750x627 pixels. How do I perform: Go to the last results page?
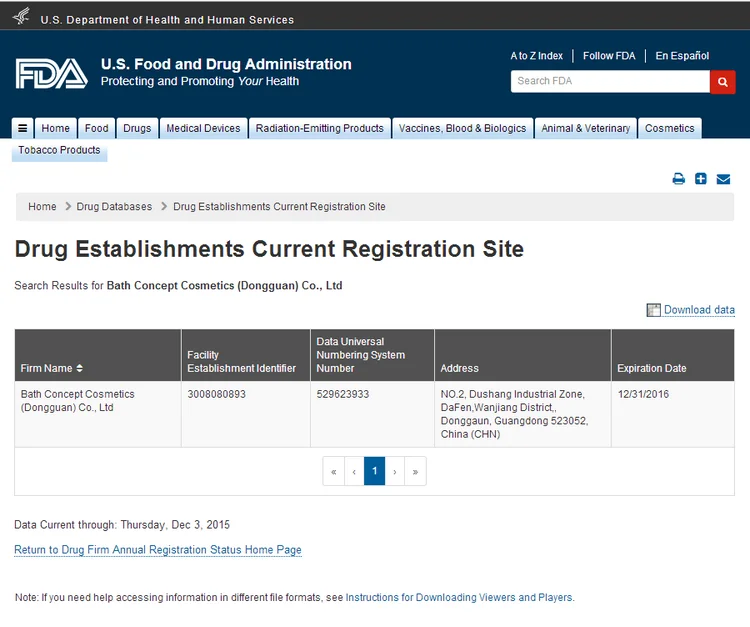[415, 471]
